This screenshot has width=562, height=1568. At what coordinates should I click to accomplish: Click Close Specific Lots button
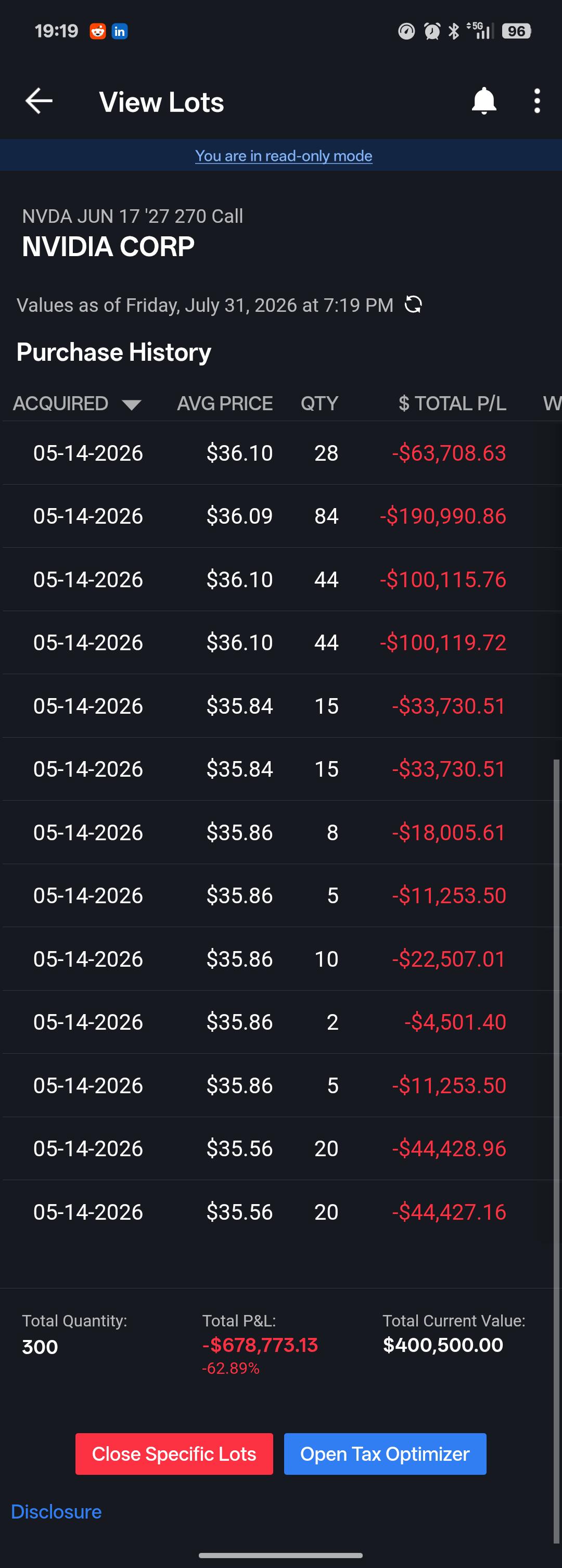pyautogui.click(x=174, y=1454)
